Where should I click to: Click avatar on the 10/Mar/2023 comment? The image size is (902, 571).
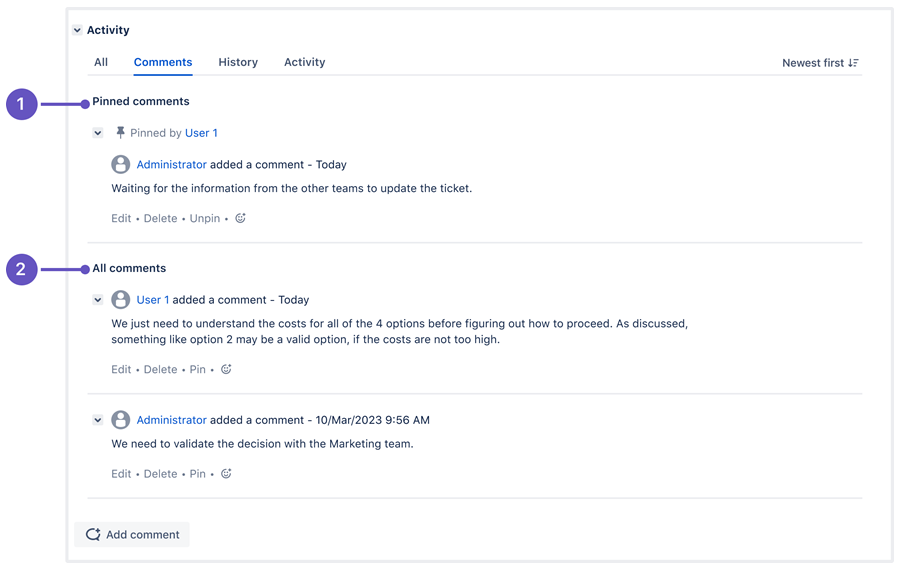point(120,420)
